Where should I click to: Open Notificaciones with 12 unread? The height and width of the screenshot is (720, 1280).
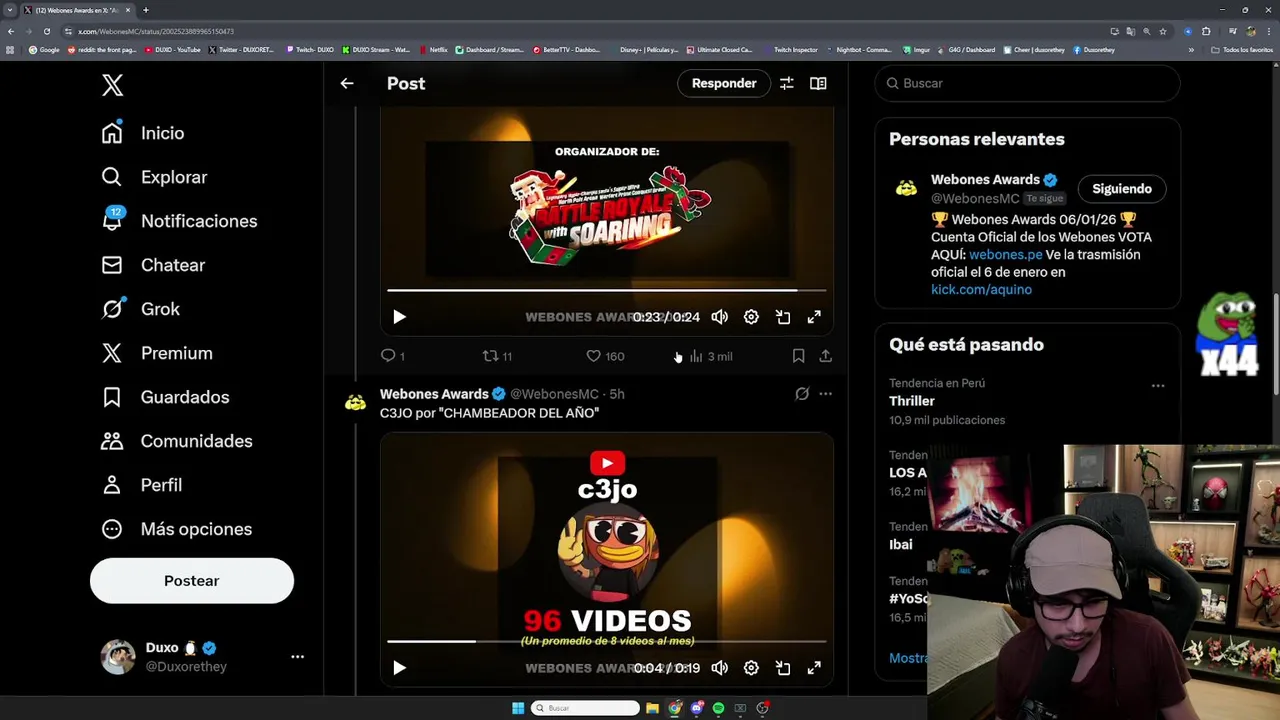[179, 221]
